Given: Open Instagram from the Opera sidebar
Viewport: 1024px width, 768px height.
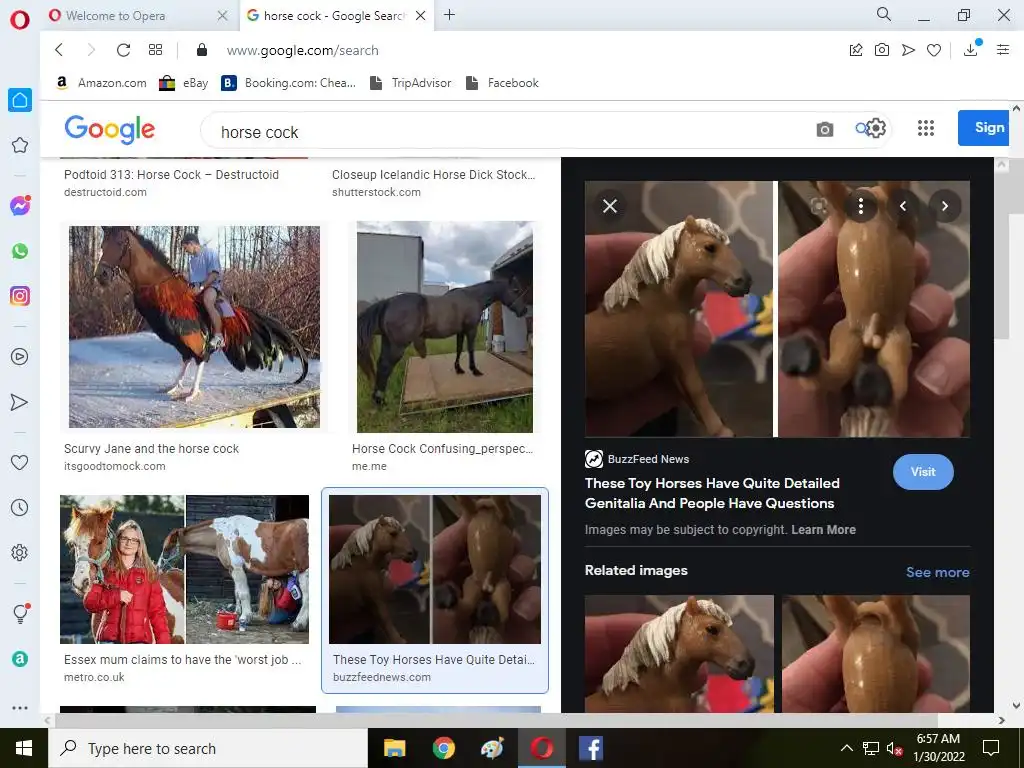Looking at the screenshot, I should click(x=20, y=296).
